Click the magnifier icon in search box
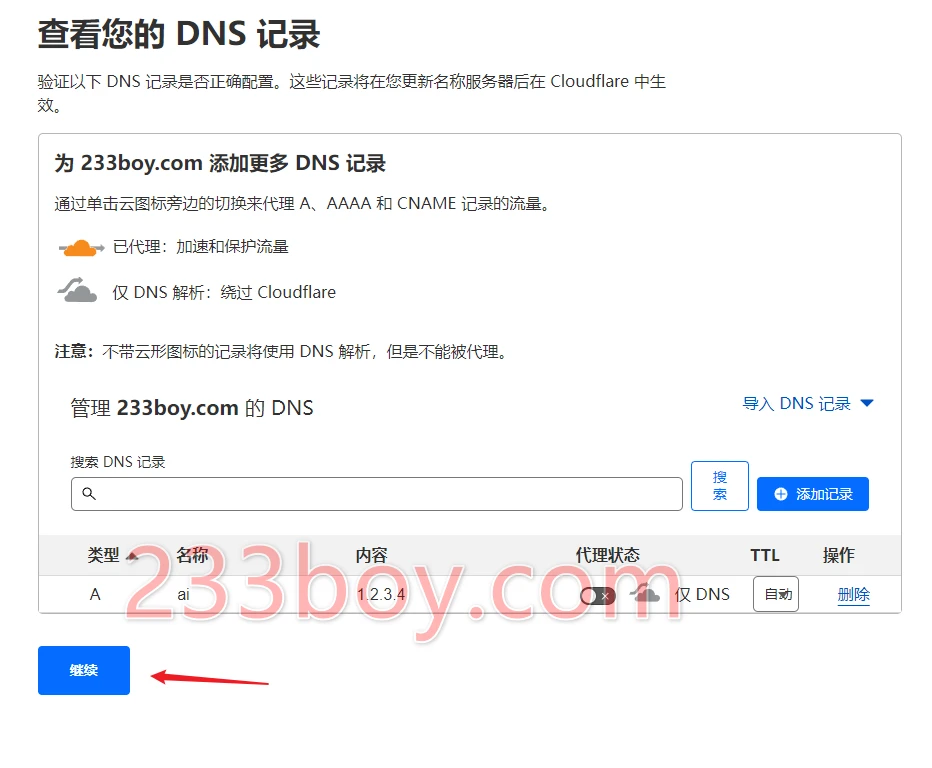 [x=89, y=493]
